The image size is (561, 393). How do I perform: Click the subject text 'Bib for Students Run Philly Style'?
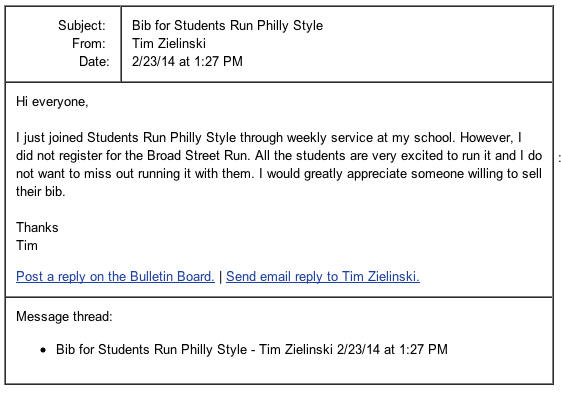[228, 25]
